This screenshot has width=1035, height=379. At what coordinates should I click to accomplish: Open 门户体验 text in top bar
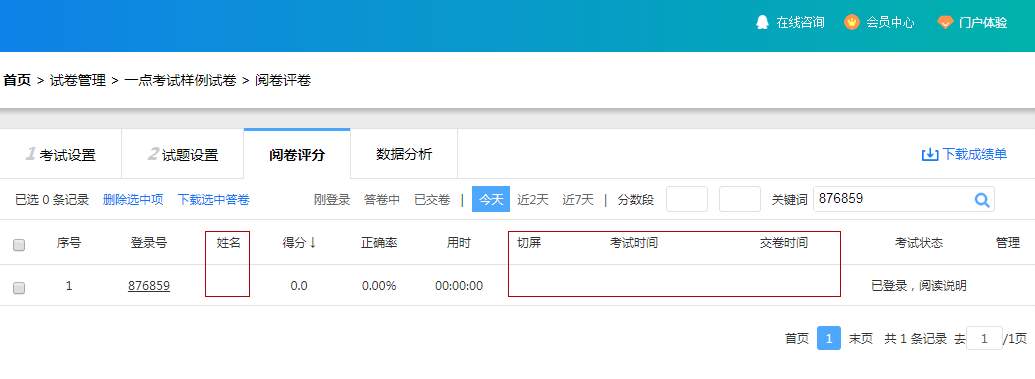pos(984,22)
